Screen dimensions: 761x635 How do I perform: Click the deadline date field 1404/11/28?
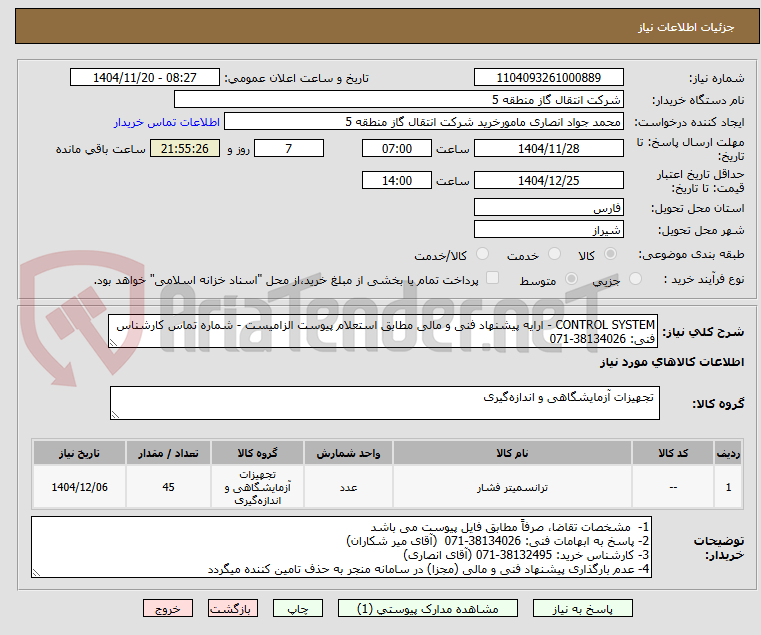548,149
